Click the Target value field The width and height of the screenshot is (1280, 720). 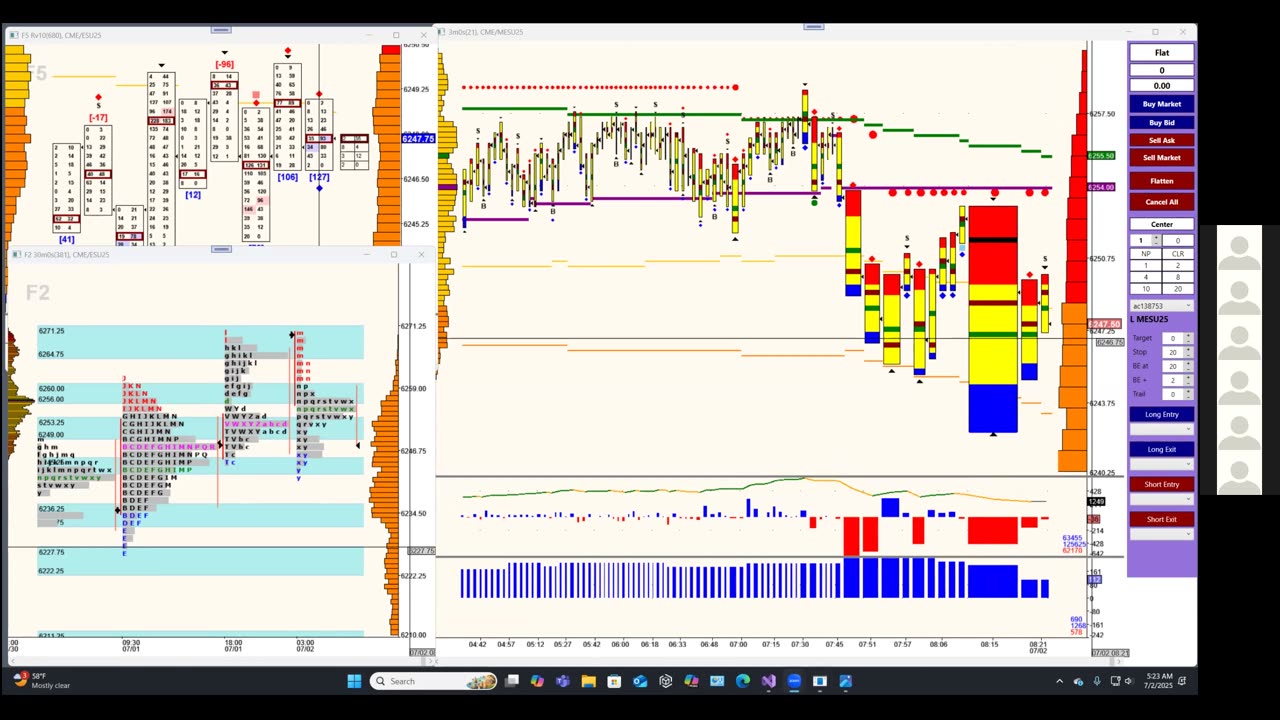[x=1173, y=338]
